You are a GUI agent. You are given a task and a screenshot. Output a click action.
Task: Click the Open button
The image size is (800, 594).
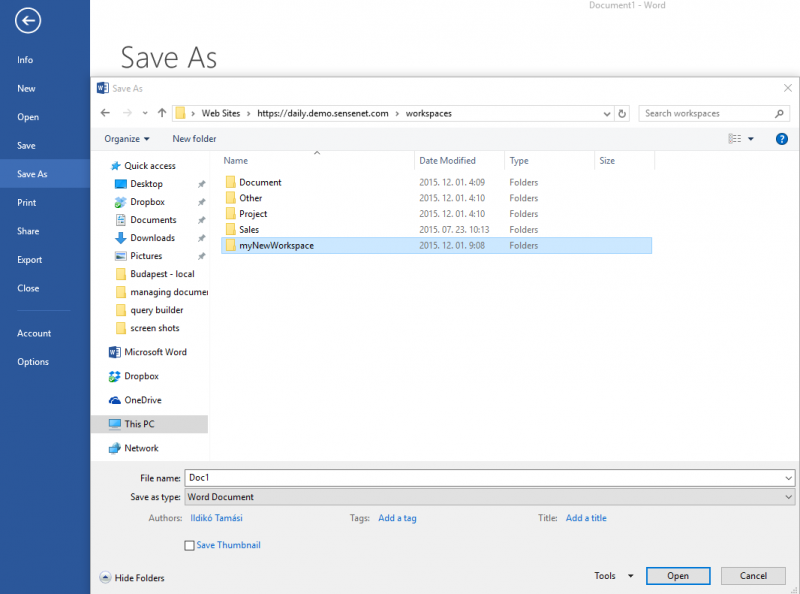(x=678, y=576)
